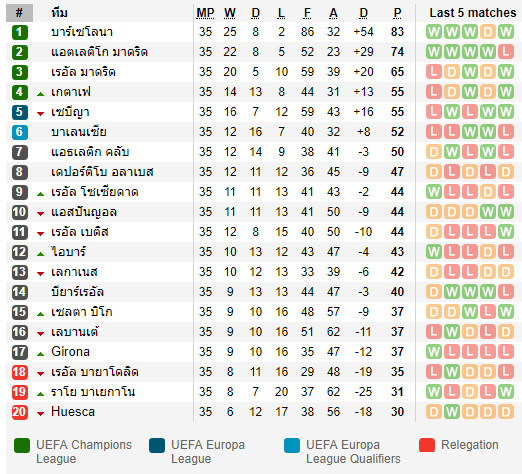Click the dark blue rank 5 badge

[x=20, y=112]
